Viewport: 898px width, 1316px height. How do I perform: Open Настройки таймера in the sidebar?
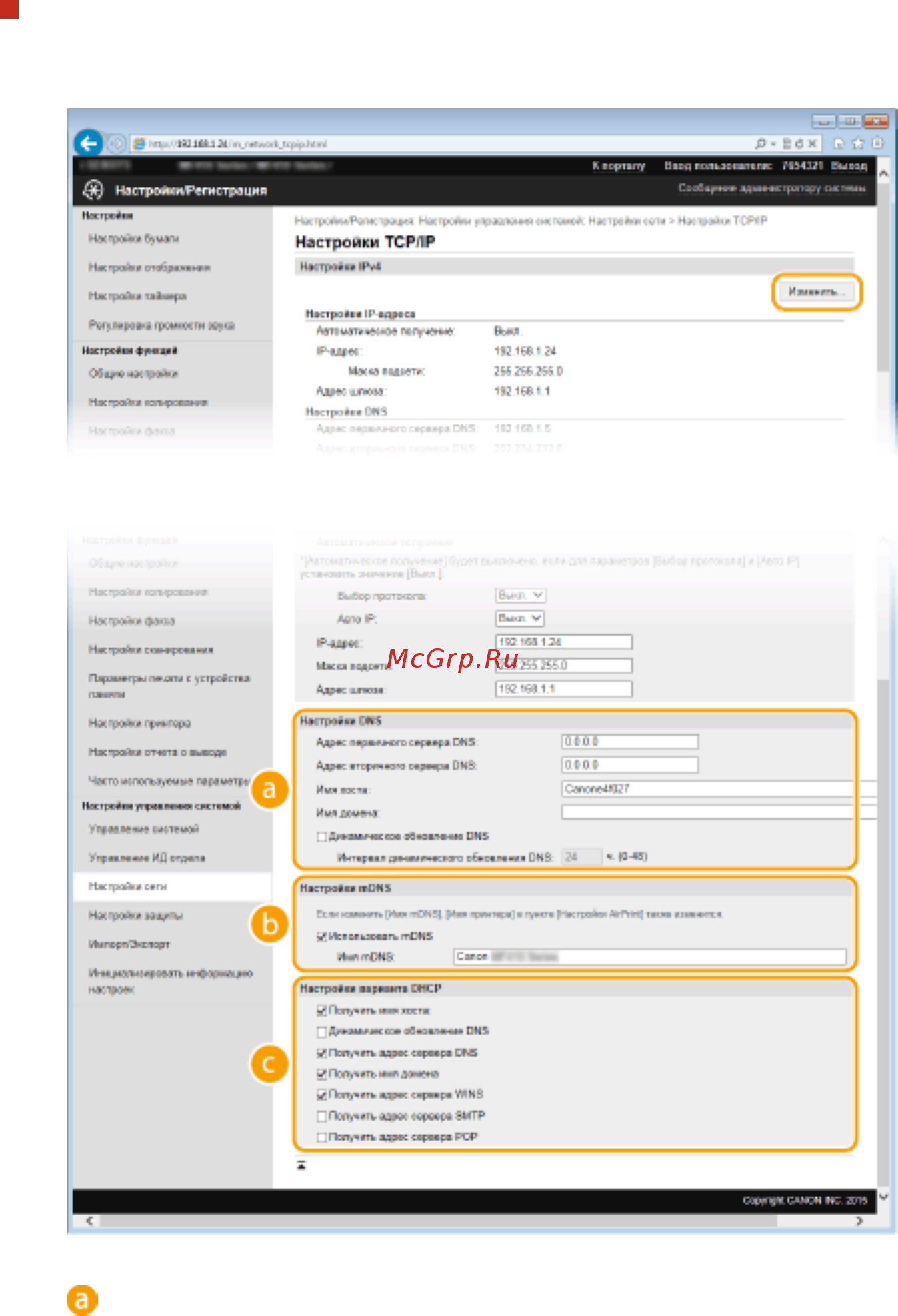click(x=137, y=296)
